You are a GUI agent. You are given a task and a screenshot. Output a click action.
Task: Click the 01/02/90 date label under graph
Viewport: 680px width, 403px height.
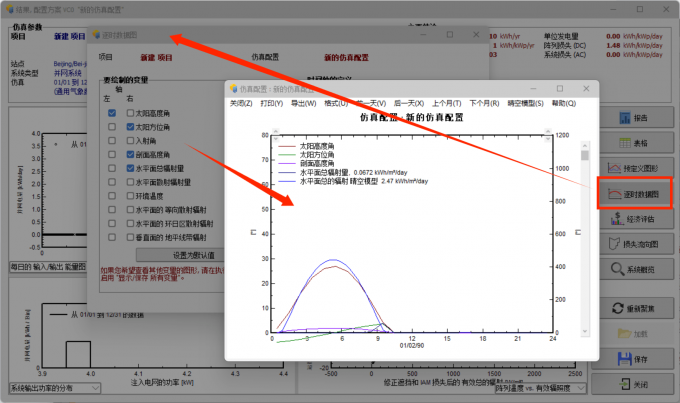(x=412, y=346)
